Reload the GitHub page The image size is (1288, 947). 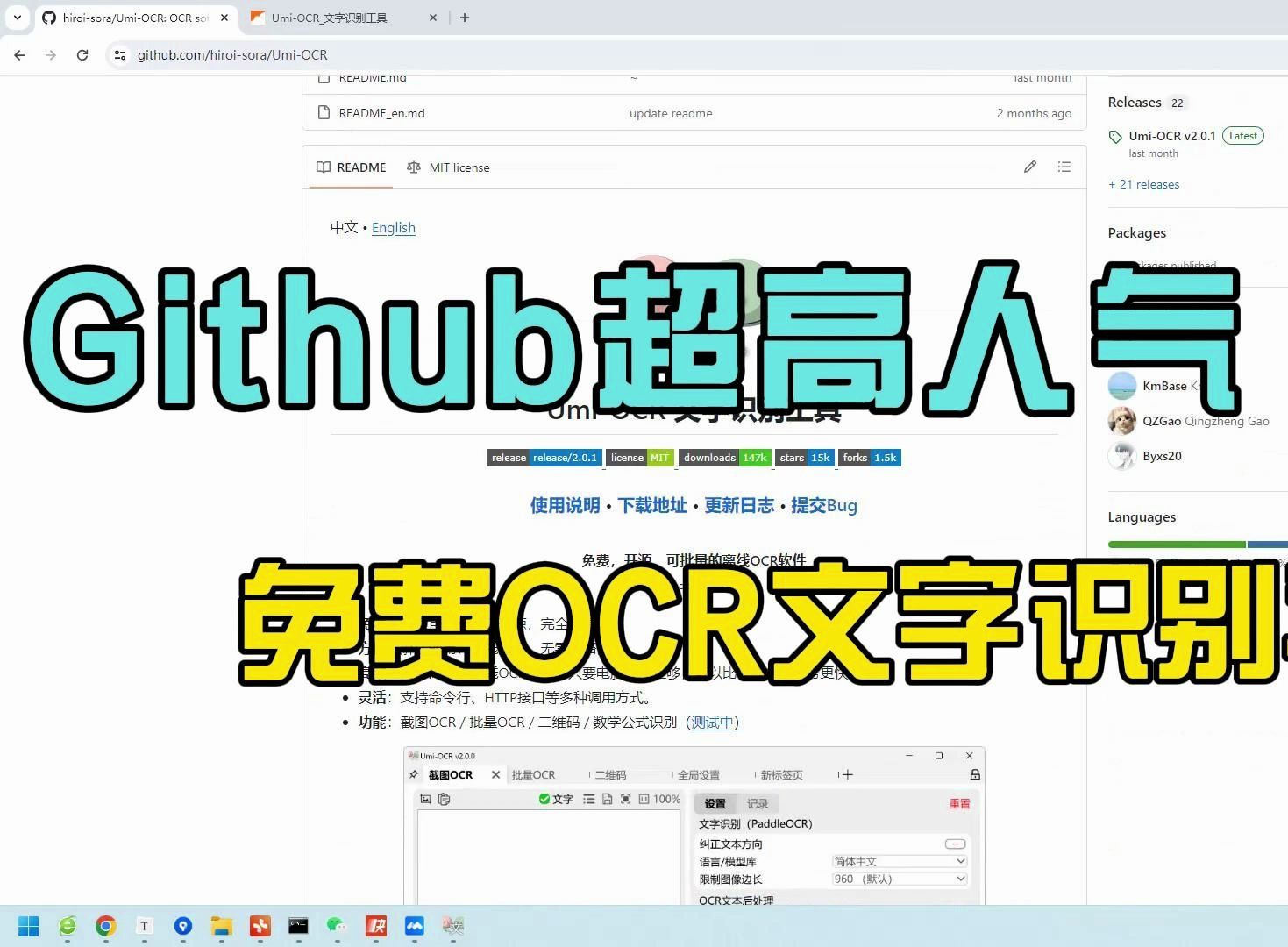click(82, 54)
